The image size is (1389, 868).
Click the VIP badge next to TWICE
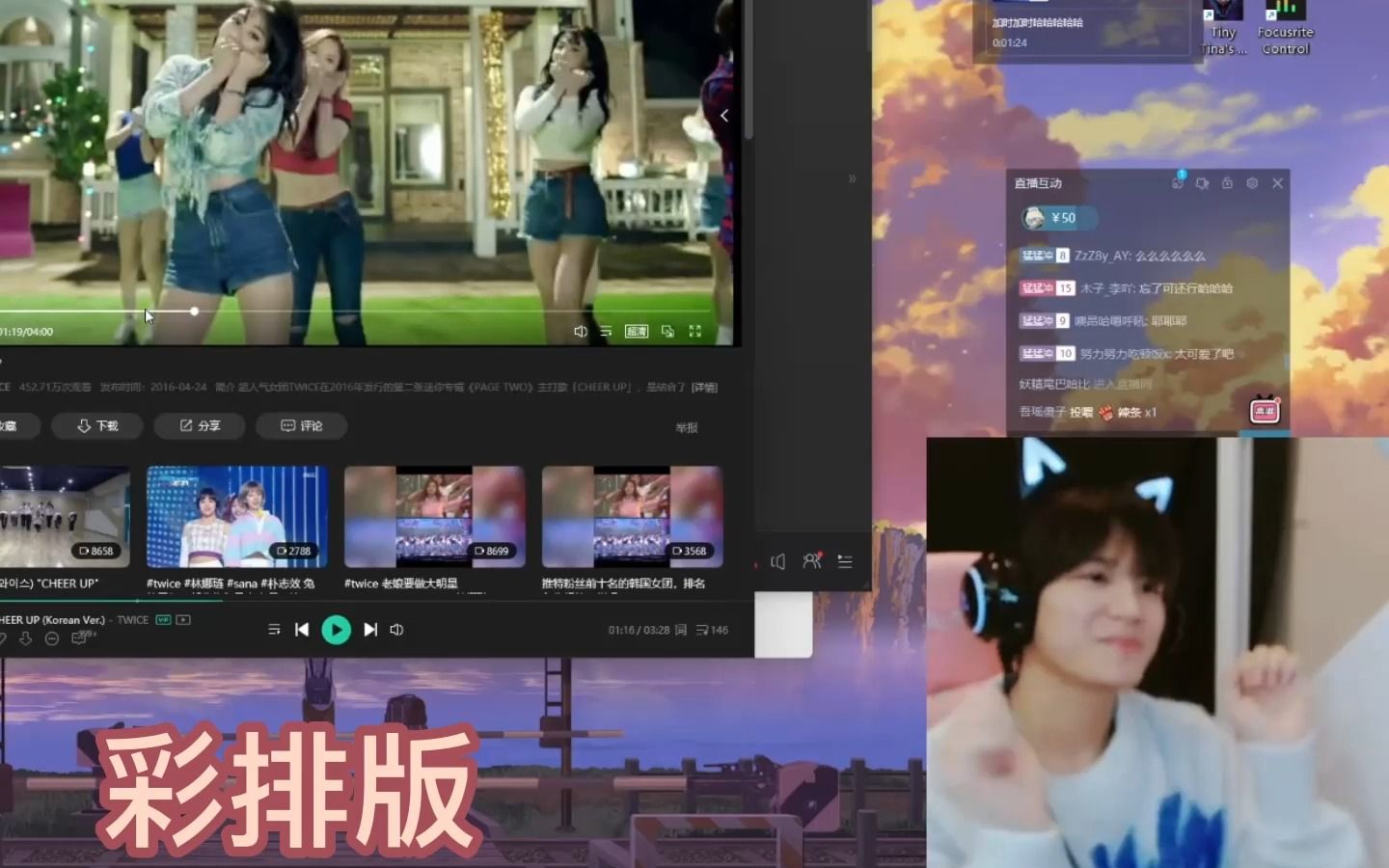coord(163,620)
